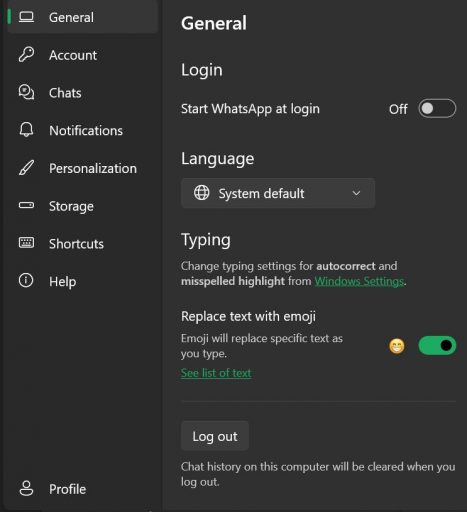Click the Off label next to login toggle
Viewport: 467px width, 512px height.
coord(398,109)
